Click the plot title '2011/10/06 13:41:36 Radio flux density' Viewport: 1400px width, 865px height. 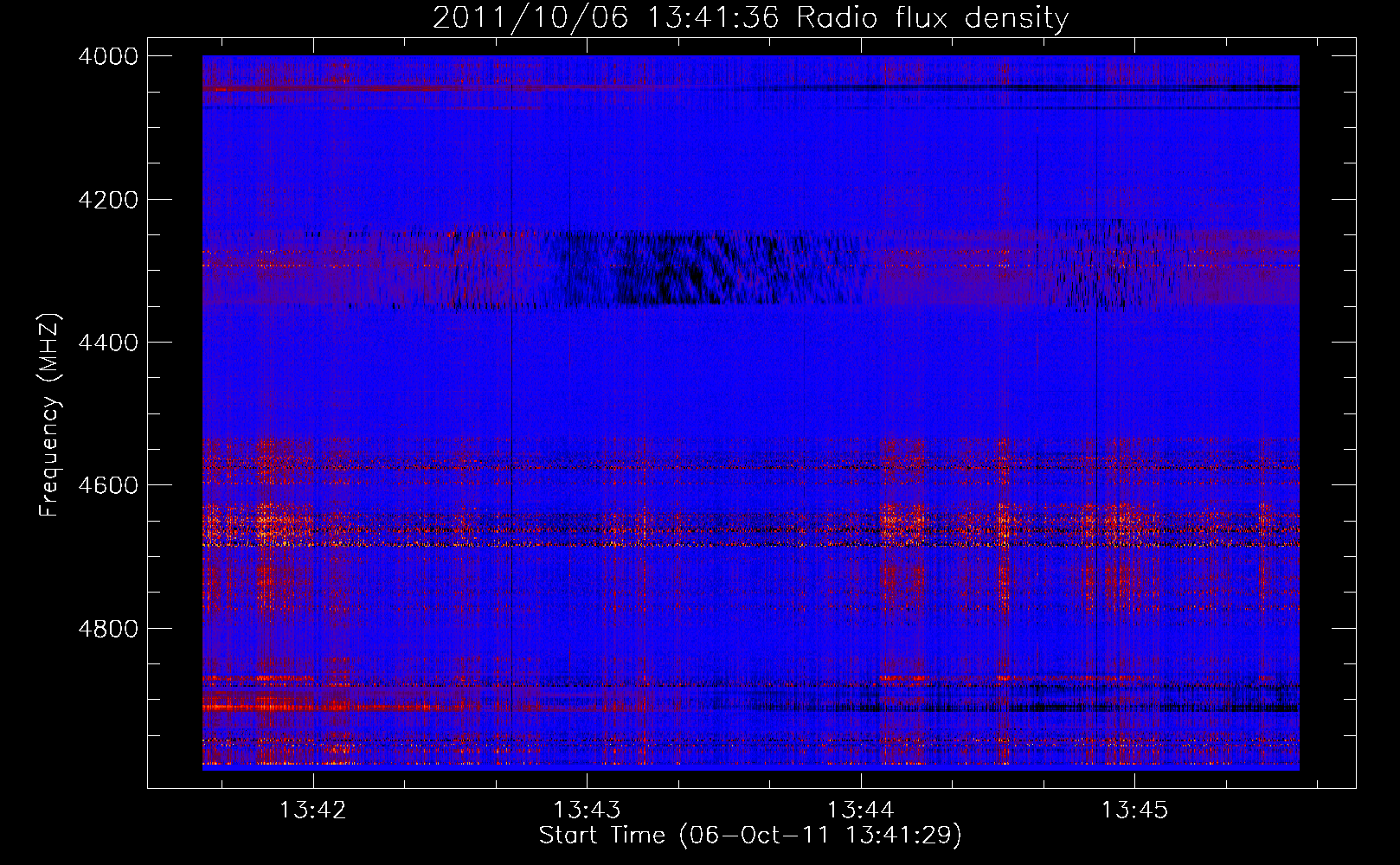[750, 17]
